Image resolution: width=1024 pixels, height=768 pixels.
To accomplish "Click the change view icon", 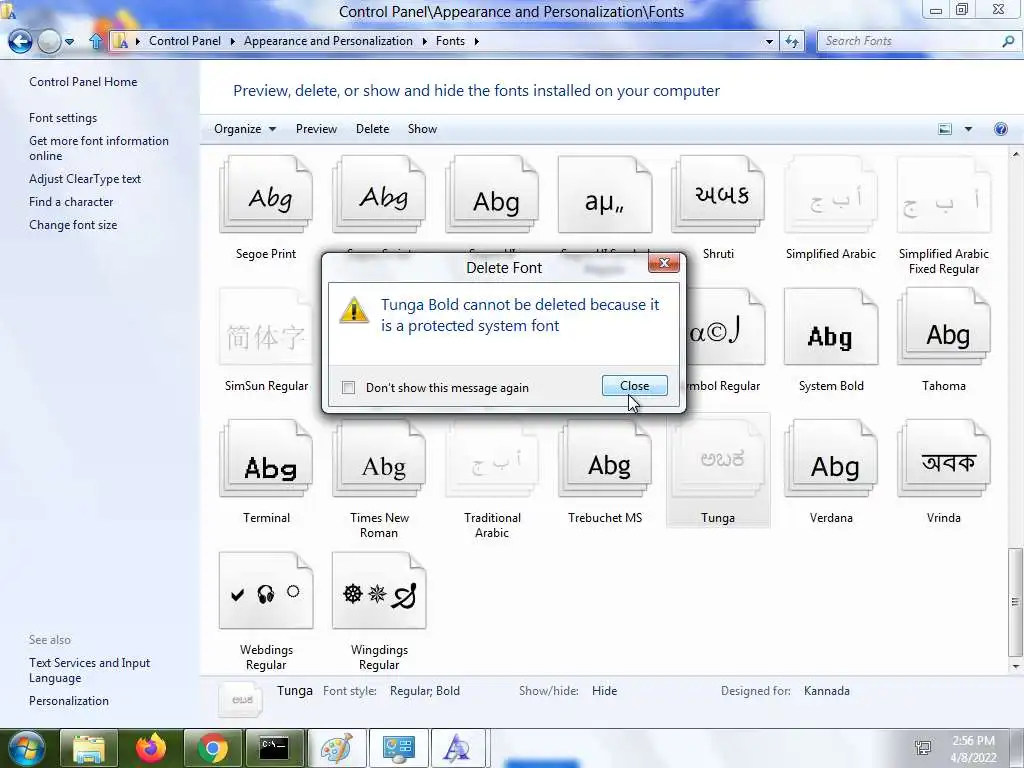I will [x=945, y=129].
